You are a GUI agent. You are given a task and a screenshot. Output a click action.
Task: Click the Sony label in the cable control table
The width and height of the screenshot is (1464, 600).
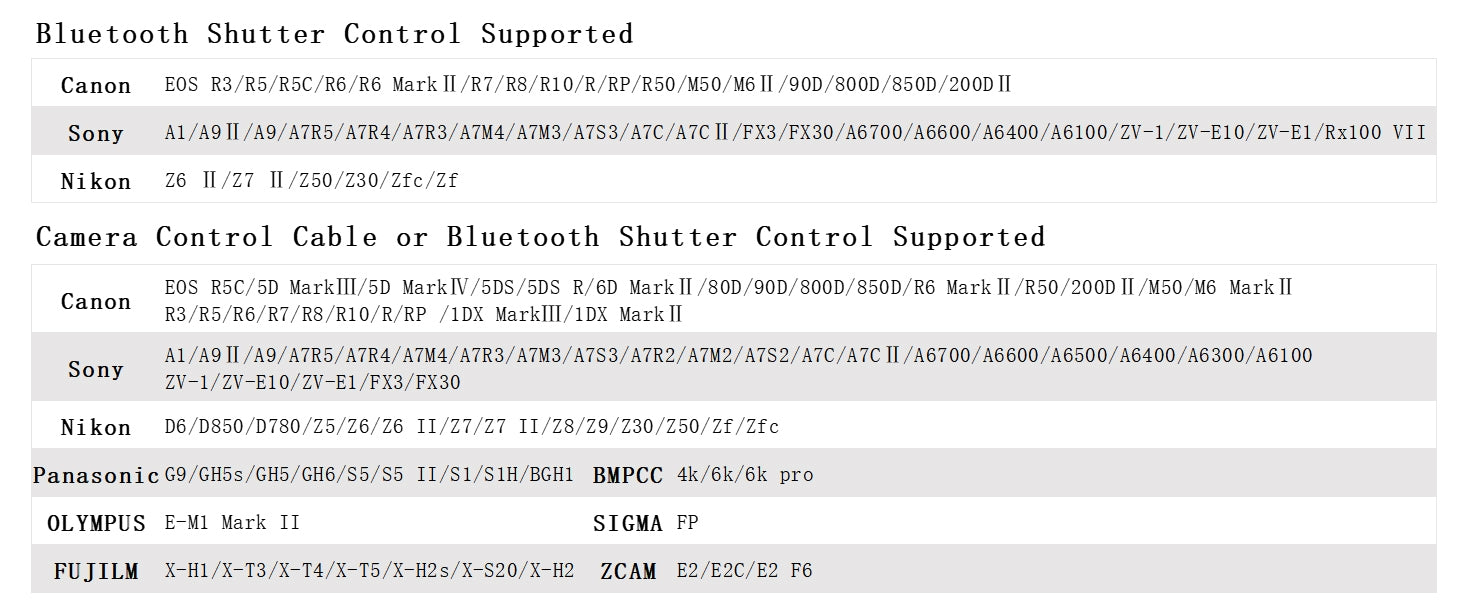pyautogui.click(x=96, y=370)
